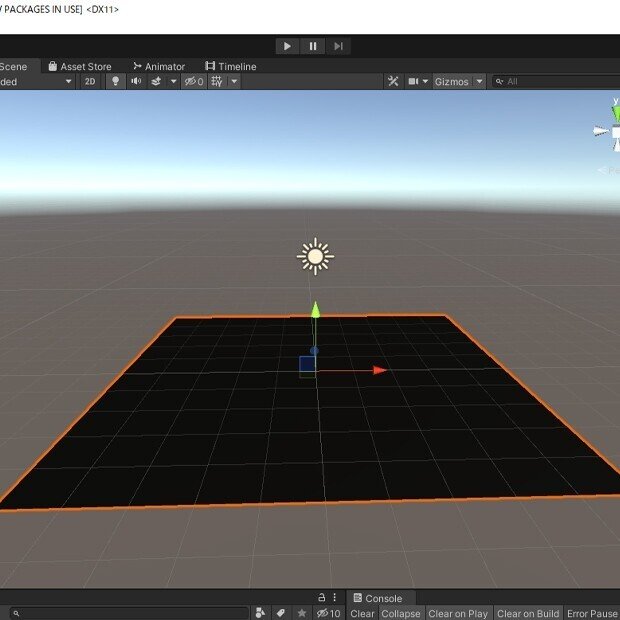The height and width of the screenshot is (620, 620).
Task: Click the orientation gizmo green Y cone
Action: coord(616,114)
